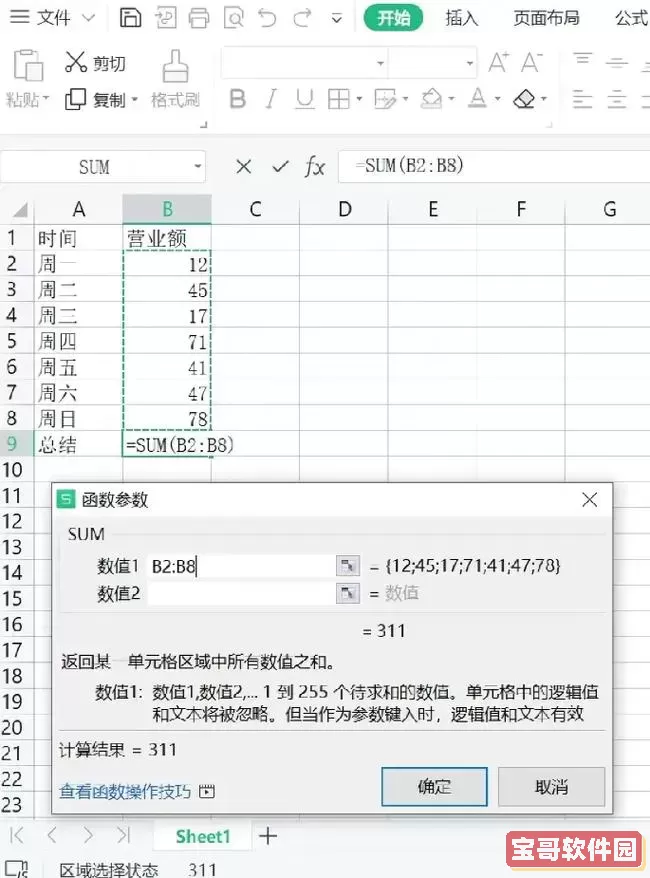Decrease font size with A- icon
Screen dimensions: 650x878
click(x=531, y=62)
